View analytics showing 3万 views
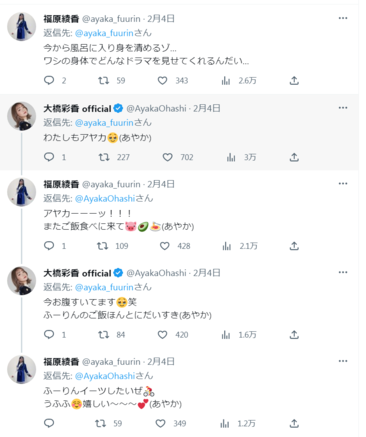366x437 pixels. [x=231, y=157]
